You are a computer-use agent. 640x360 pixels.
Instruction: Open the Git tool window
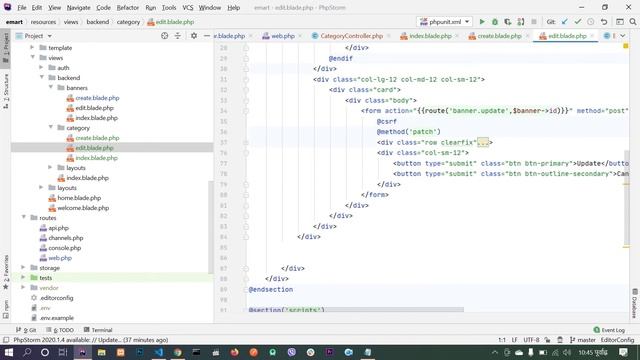coord(26,330)
